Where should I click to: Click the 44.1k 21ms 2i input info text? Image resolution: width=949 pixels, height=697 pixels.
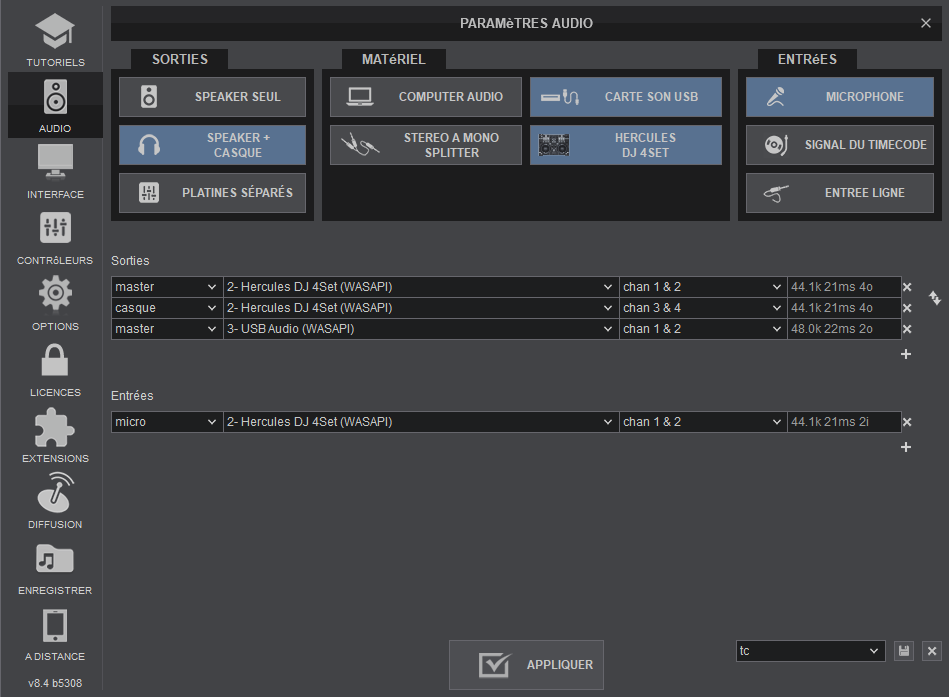(830, 422)
